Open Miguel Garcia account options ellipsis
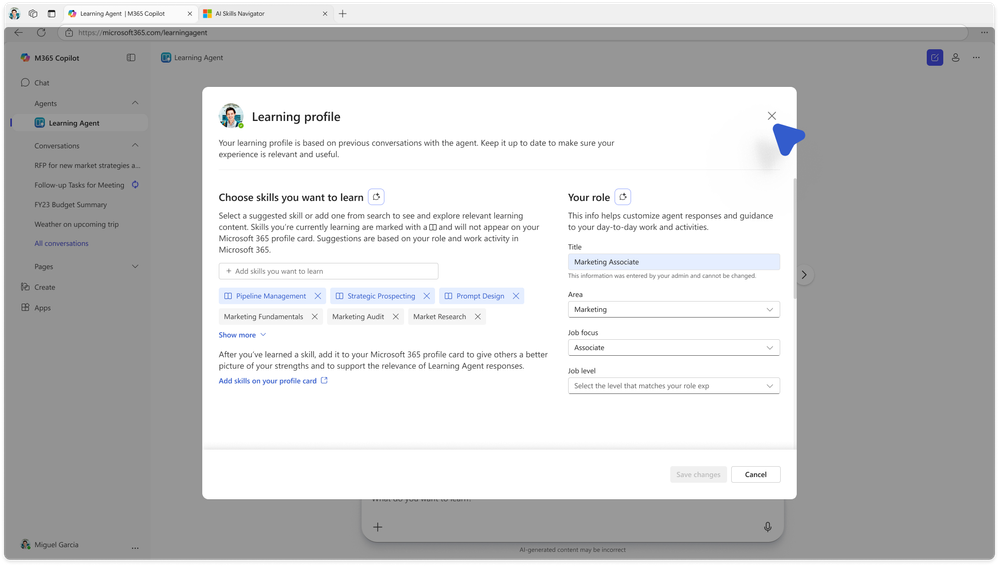 [x=135, y=548]
